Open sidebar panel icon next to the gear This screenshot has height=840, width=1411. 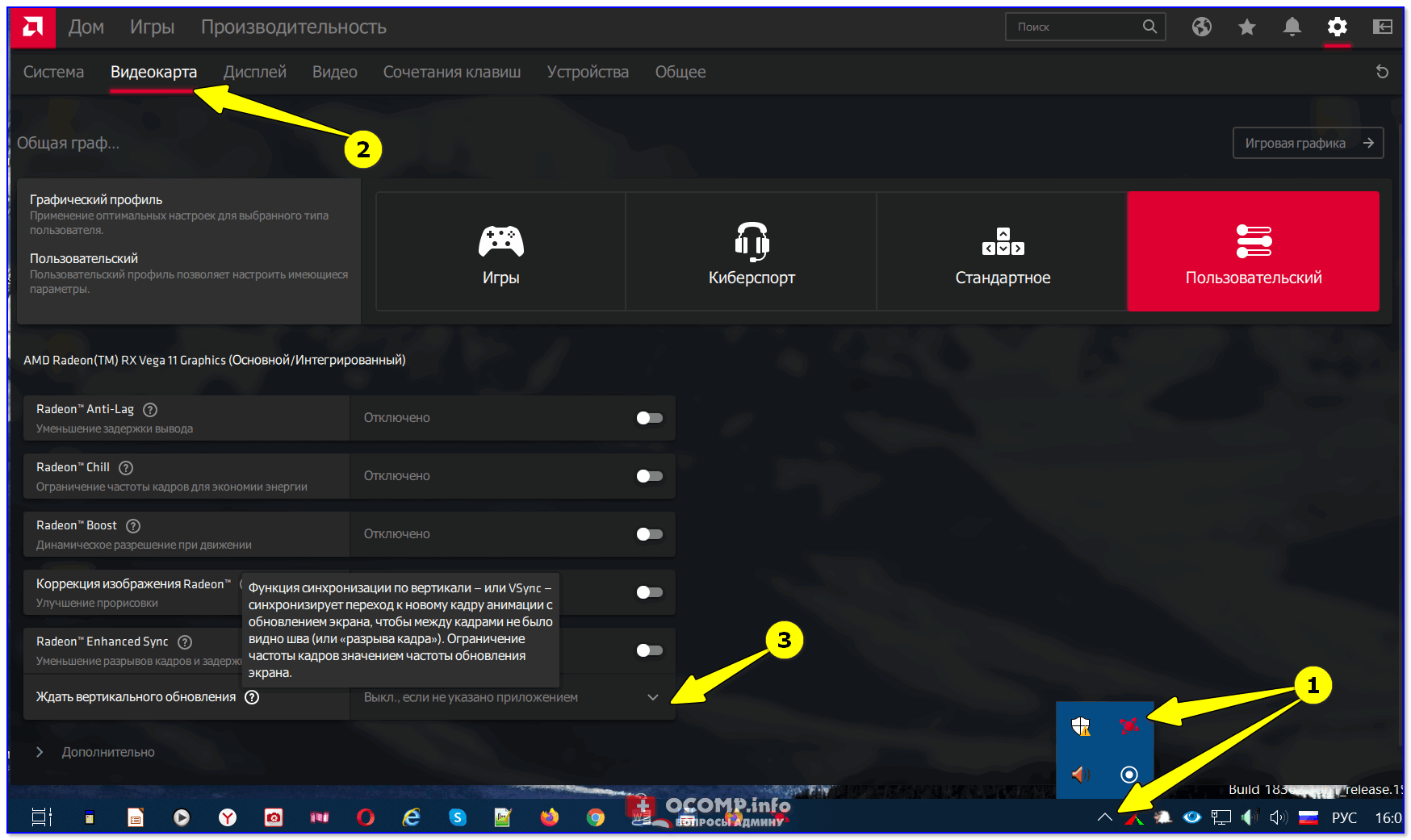tap(1382, 27)
